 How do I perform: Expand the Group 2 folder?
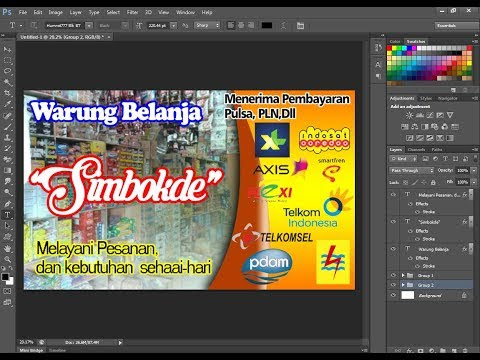coord(403,285)
